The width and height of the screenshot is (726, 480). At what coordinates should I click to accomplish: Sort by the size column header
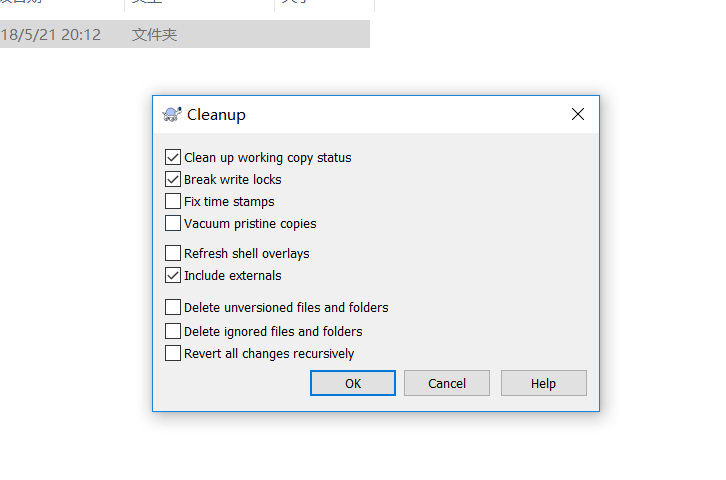coord(325,2)
